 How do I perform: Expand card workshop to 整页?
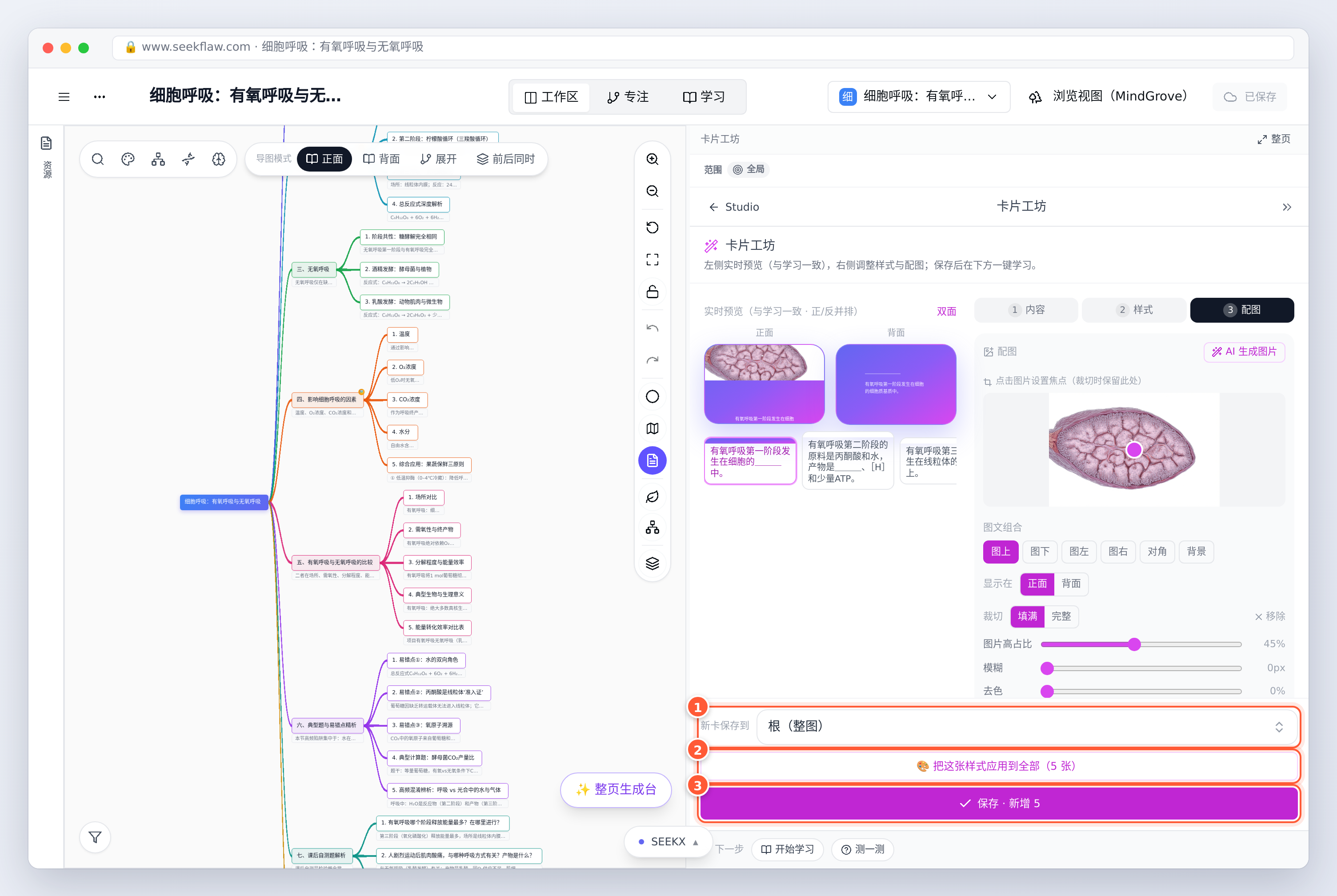point(1273,139)
